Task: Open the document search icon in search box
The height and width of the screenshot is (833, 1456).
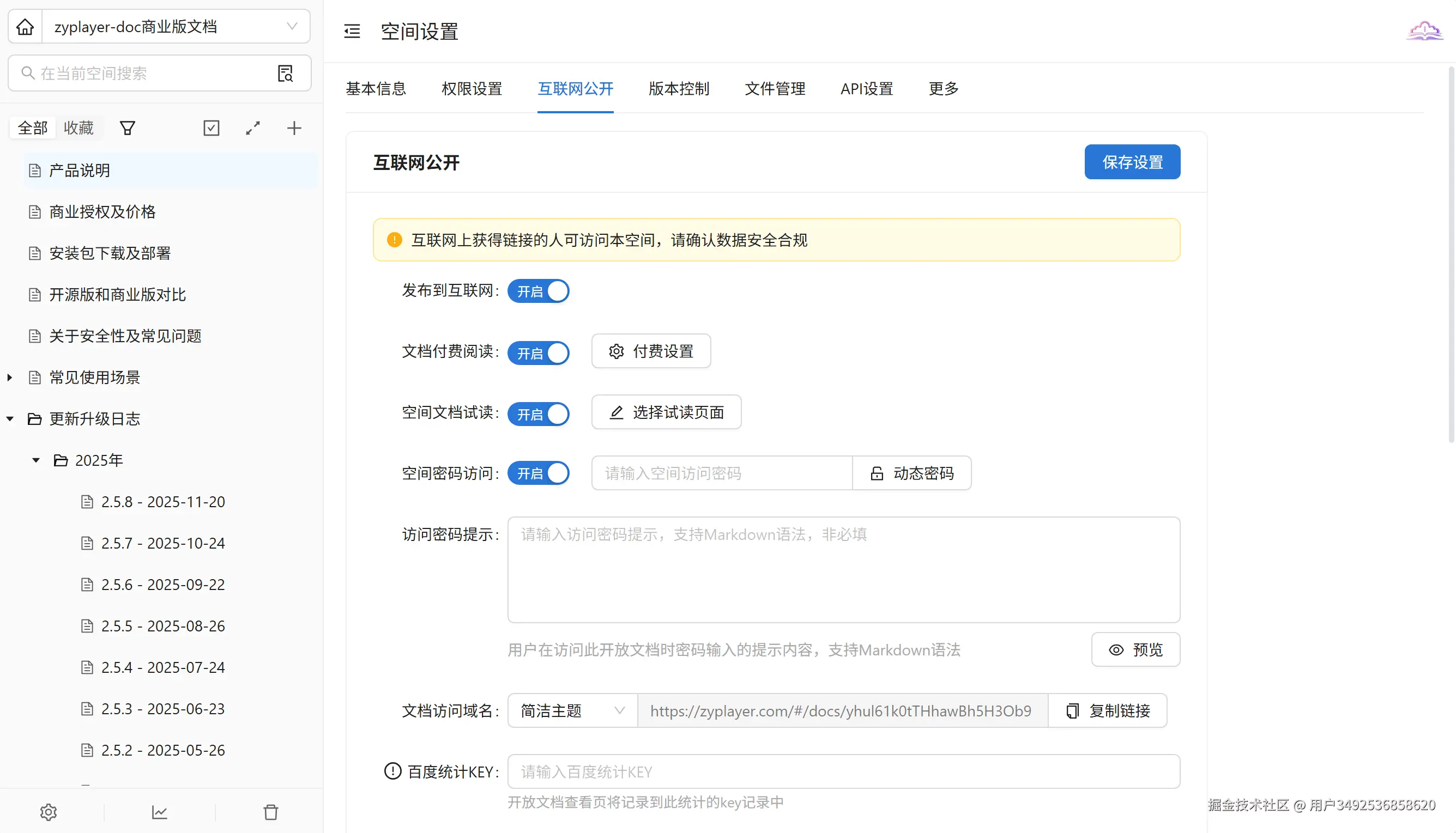Action: coord(285,73)
